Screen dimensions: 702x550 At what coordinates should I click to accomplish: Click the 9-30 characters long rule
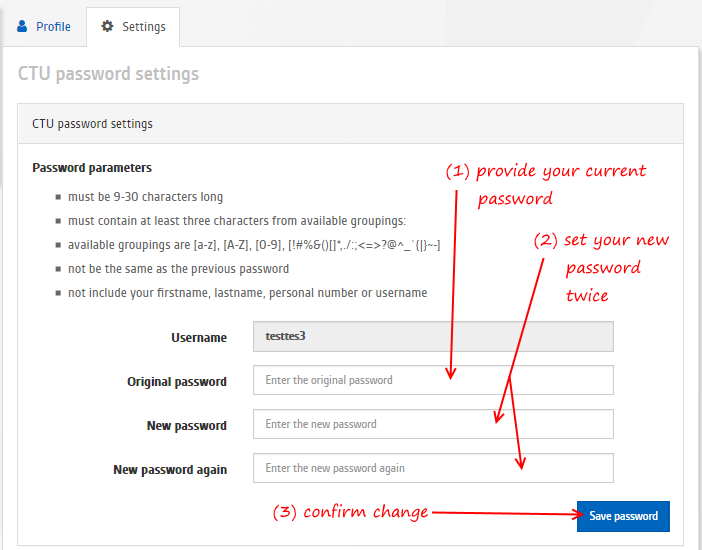click(x=146, y=197)
